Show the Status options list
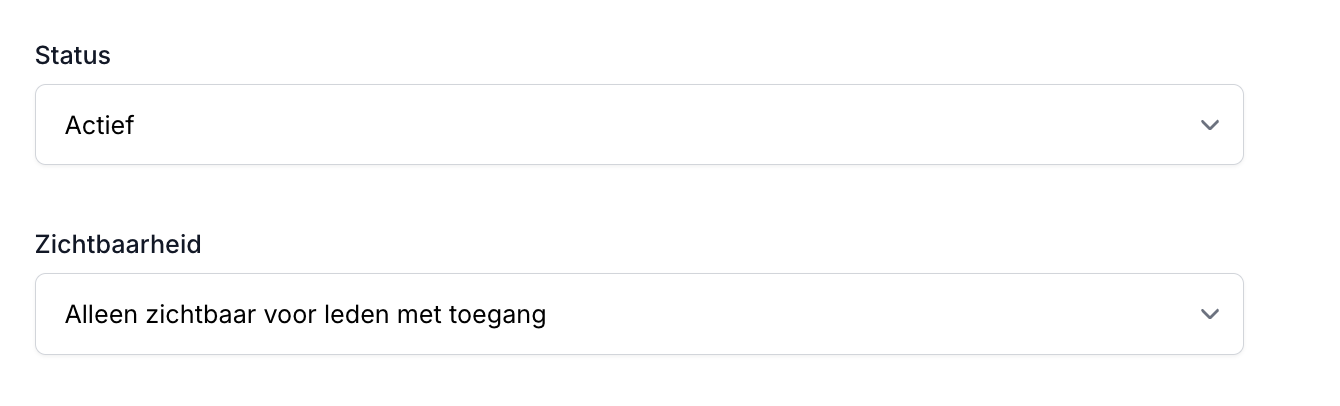Viewport: 1340px width, 406px height. click(639, 125)
